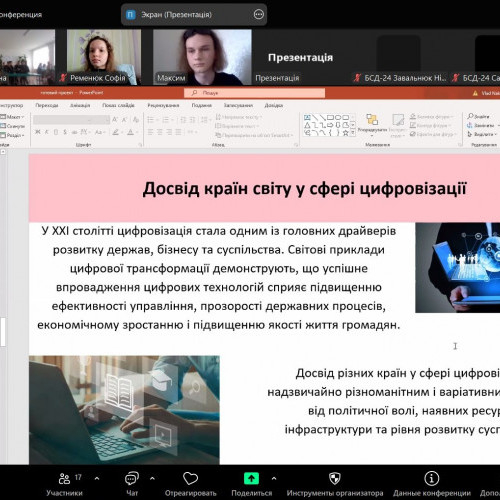Click the Упорядкувати arrange icon
Screen dimensions: 500x500
point(372,120)
